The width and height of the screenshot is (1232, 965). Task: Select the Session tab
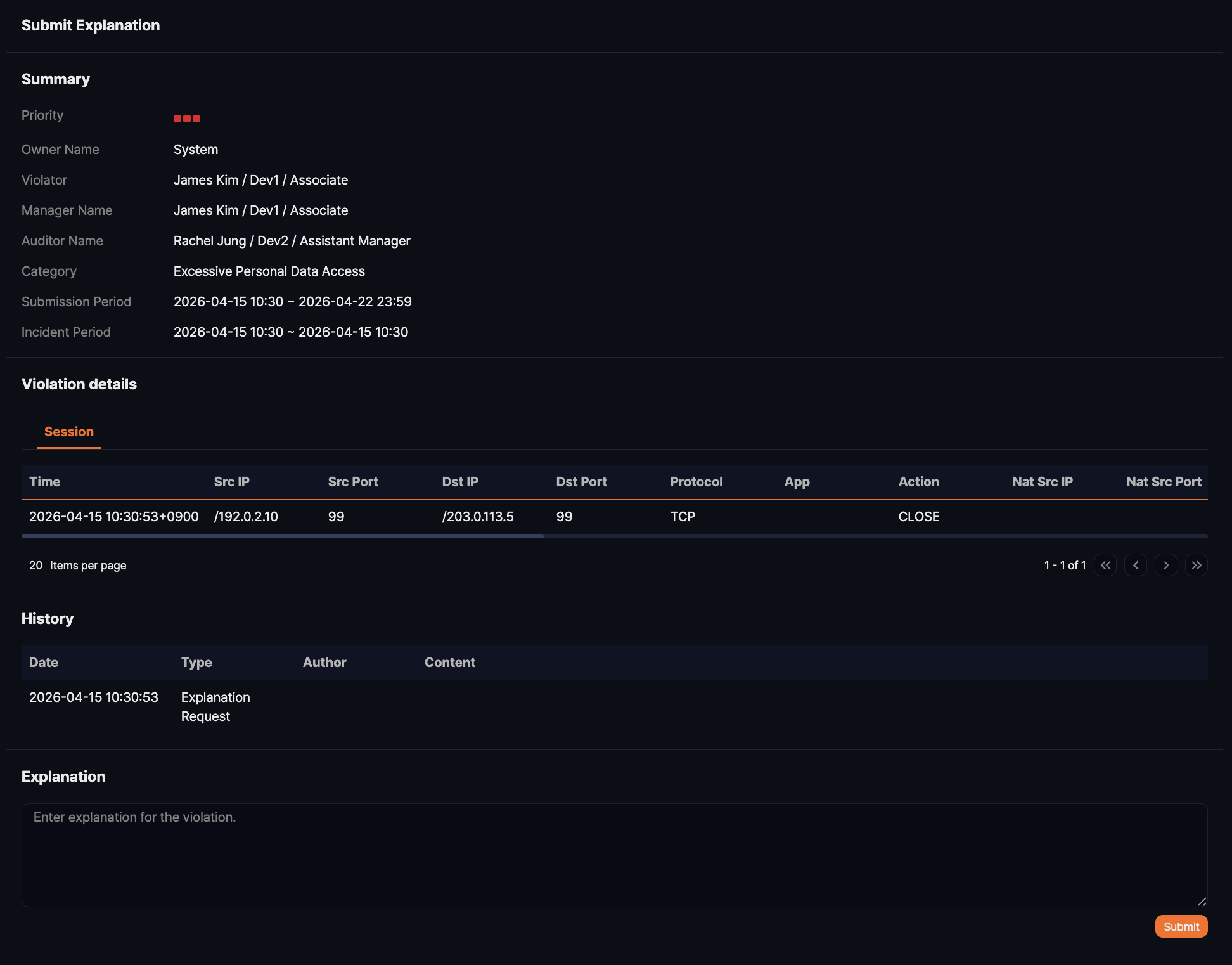click(x=69, y=432)
